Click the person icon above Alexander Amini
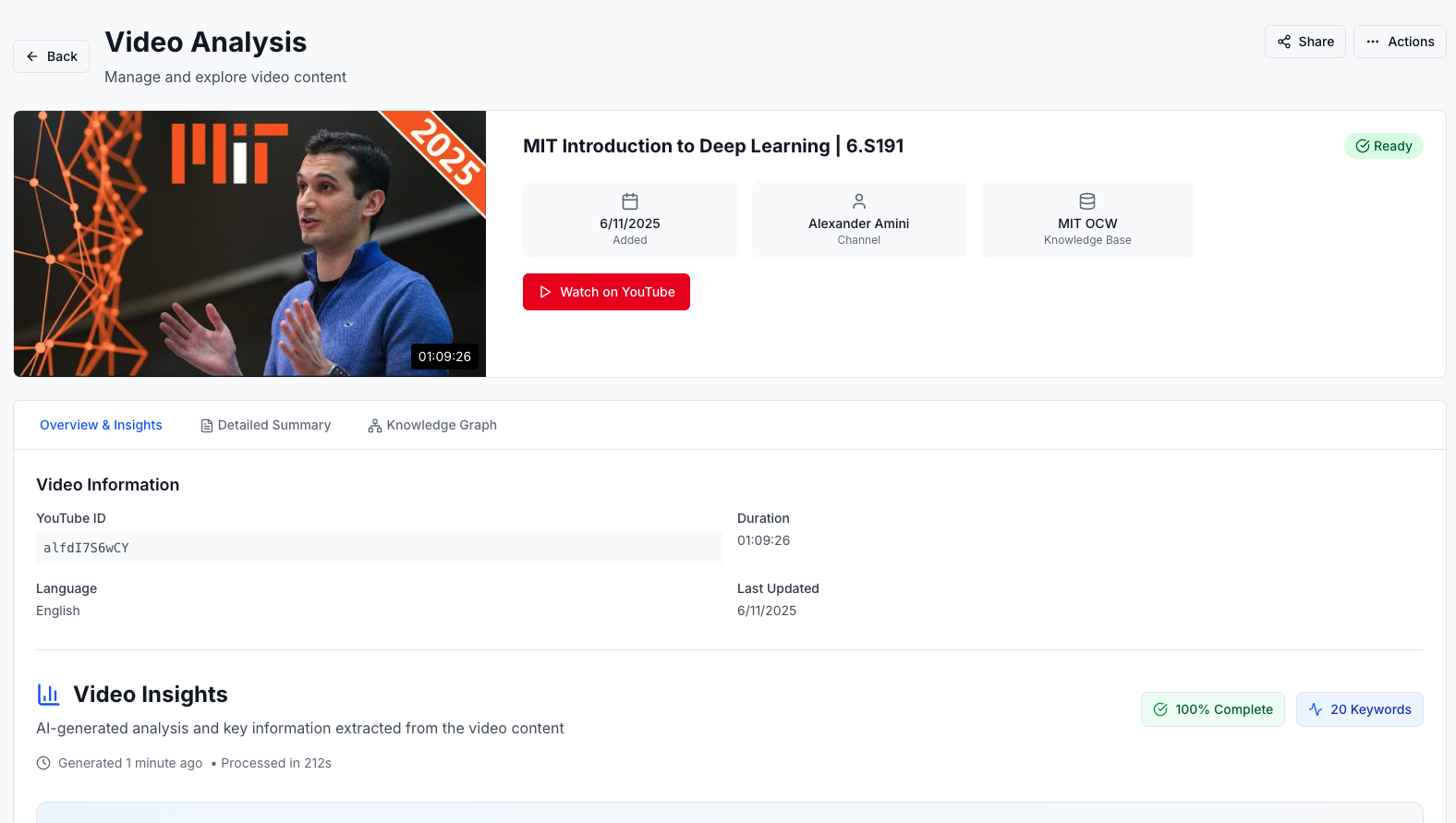The height and width of the screenshot is (823, 1456). coord(859,201)
